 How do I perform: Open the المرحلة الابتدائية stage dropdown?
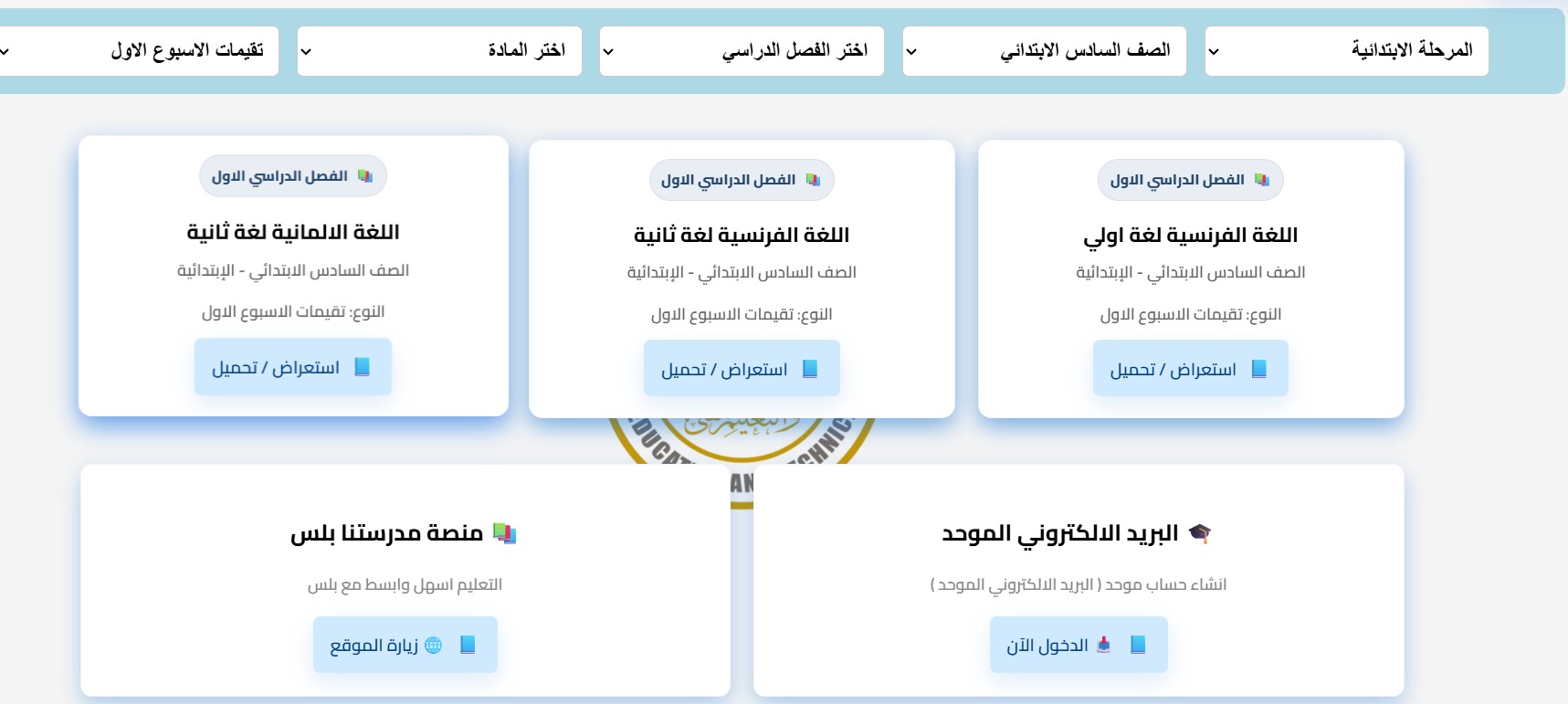(1346, 51)
